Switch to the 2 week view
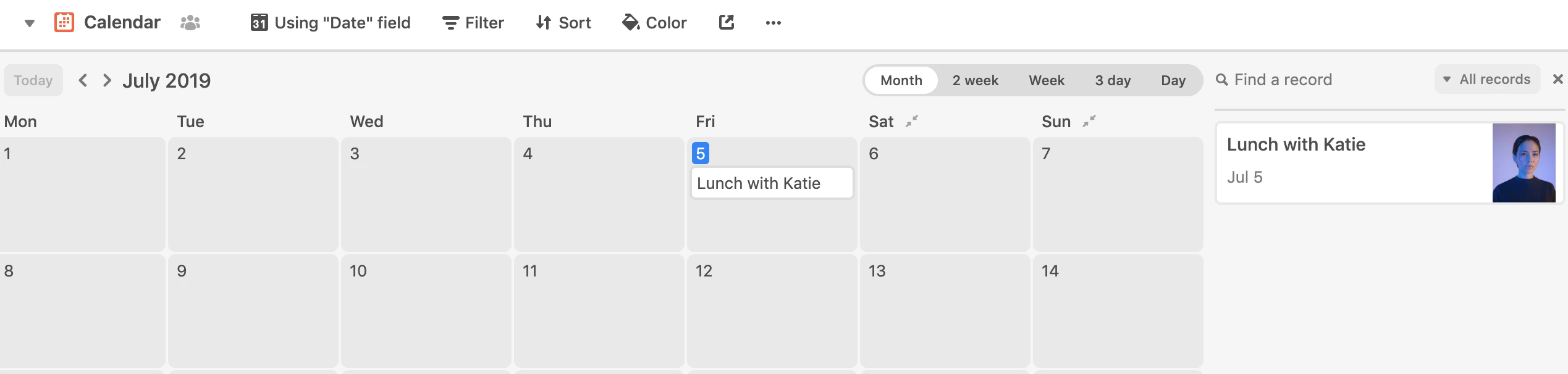The image size is (1568, 374). [x=976, y=80]
